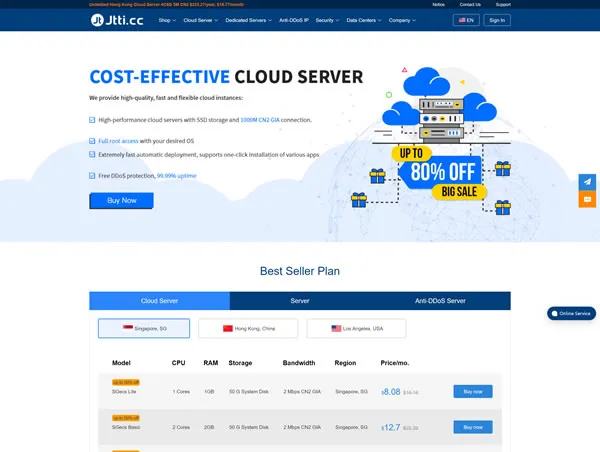600x452 pixels.
Task: Select the Singapore flag location
Action: (144, 328)
